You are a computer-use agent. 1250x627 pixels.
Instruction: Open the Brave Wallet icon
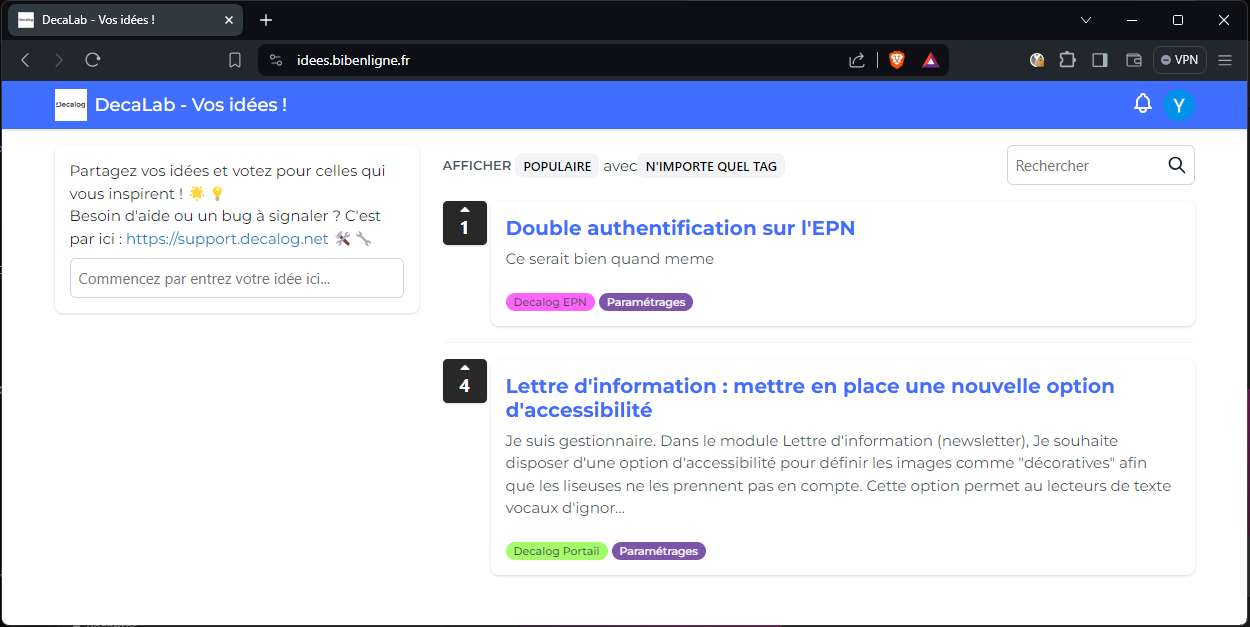point(1134,60)
